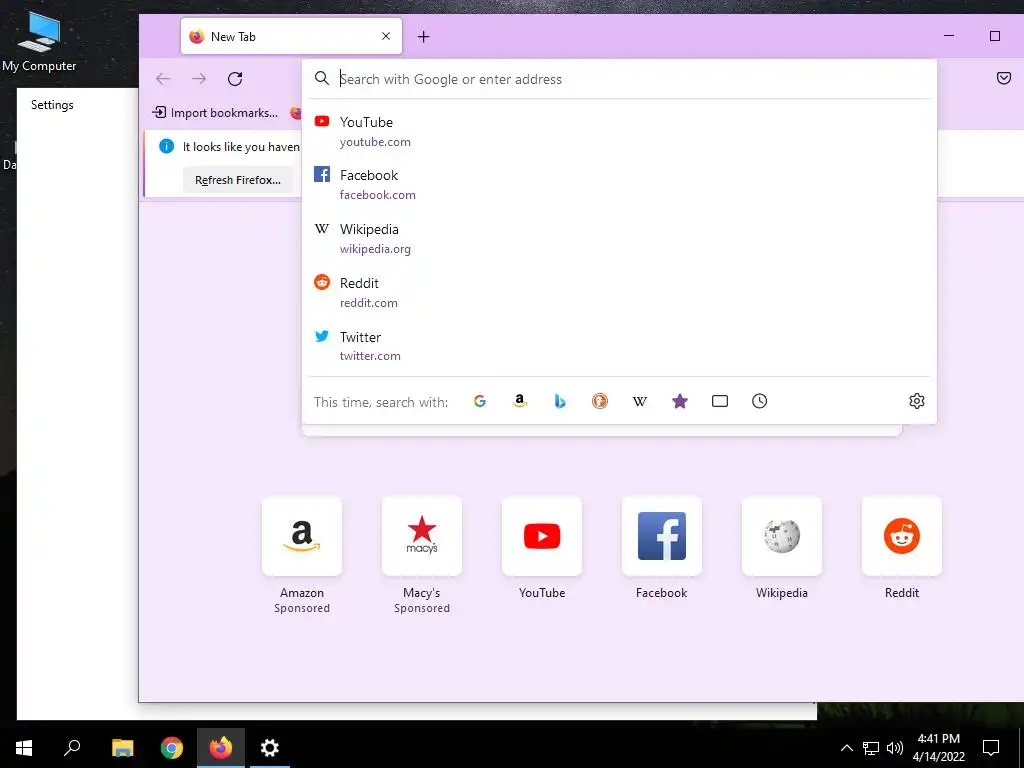Reload the page in Firefox
The image size is (1024, 768).
click(x=235, y=79)
